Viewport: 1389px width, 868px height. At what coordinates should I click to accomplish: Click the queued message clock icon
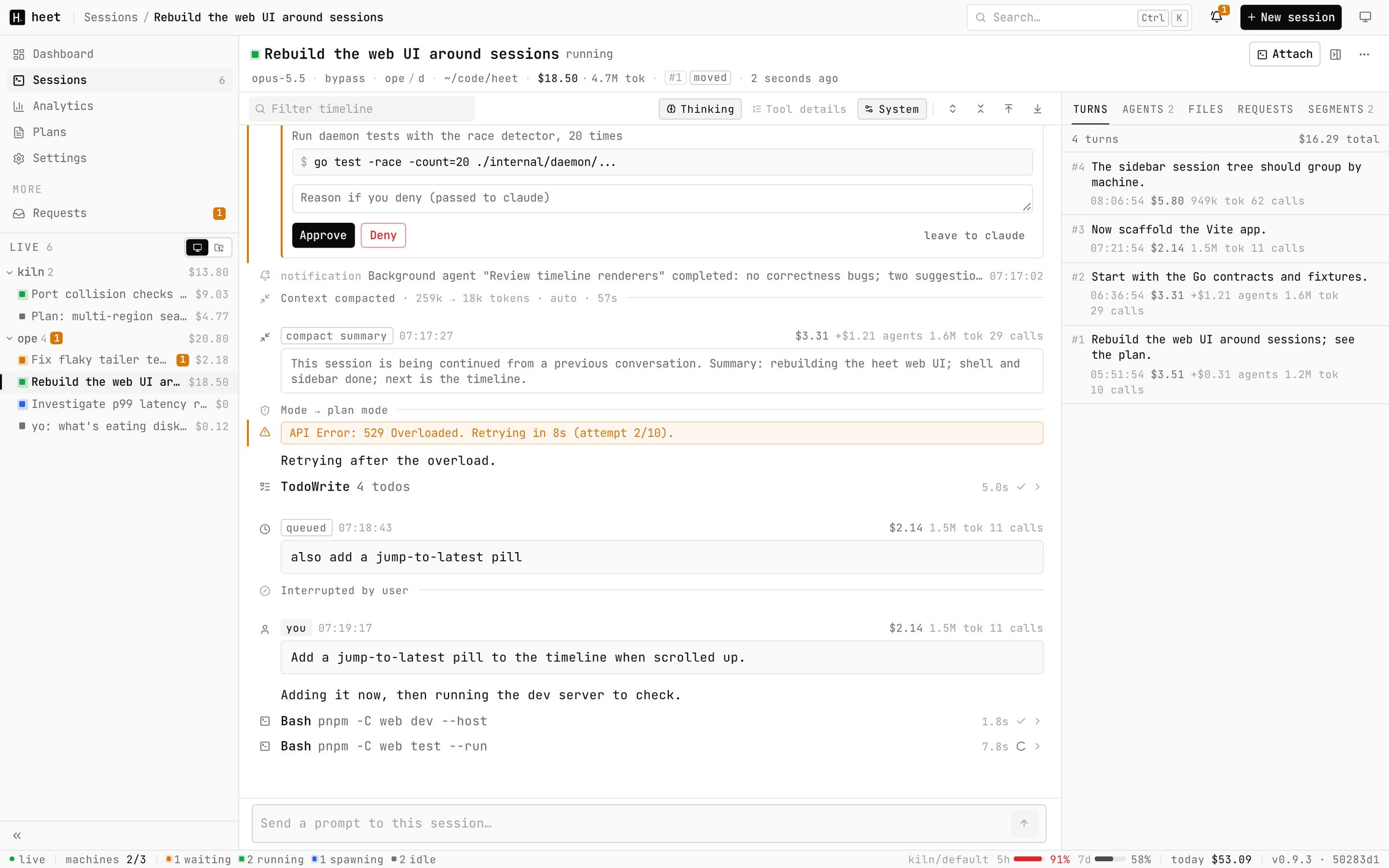tap(265, 529)
